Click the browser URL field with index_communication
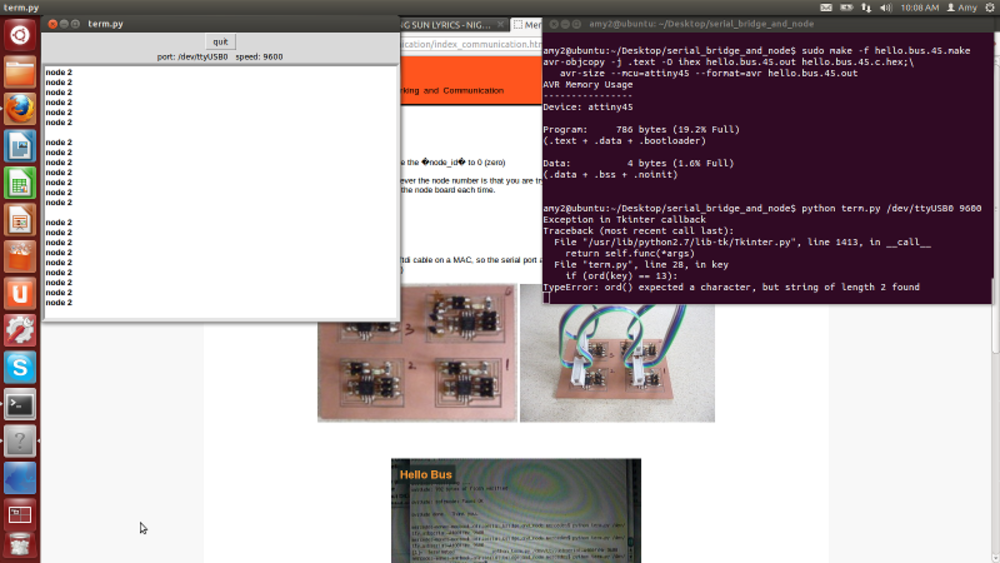 (471, 44)
